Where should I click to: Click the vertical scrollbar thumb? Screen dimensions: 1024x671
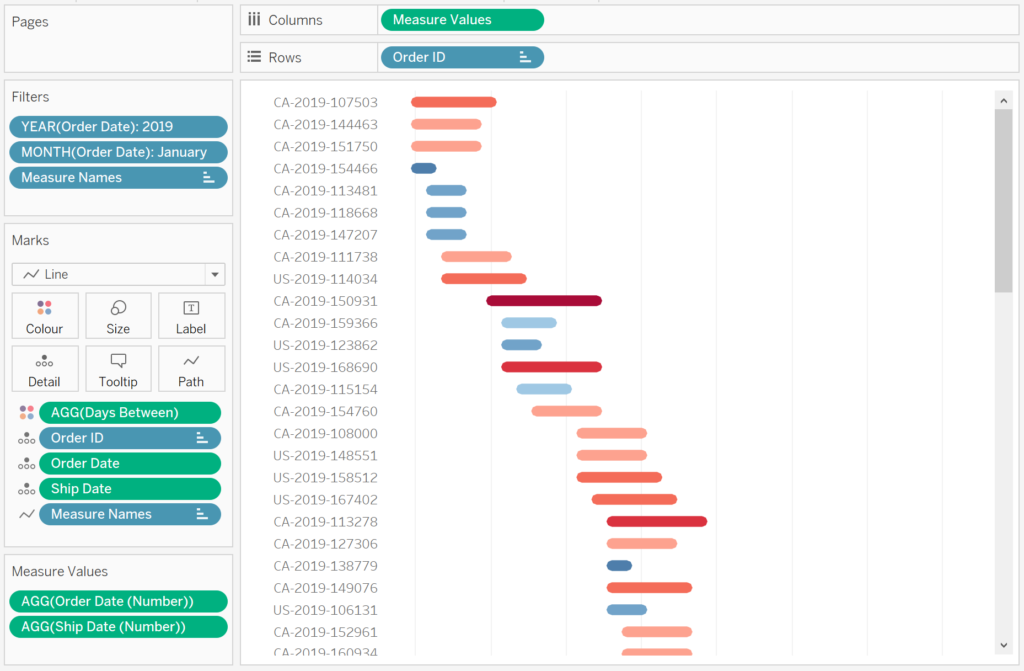(1004, 201)
